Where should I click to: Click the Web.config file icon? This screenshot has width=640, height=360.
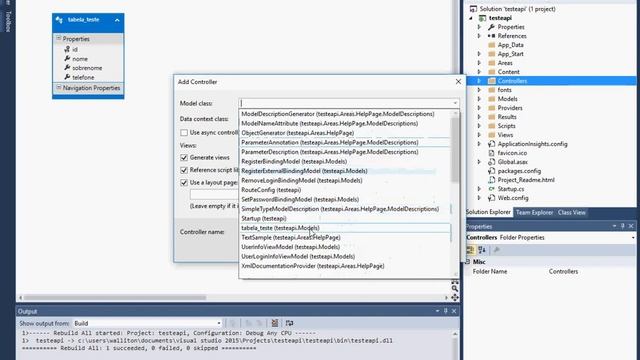coord(491,198)
